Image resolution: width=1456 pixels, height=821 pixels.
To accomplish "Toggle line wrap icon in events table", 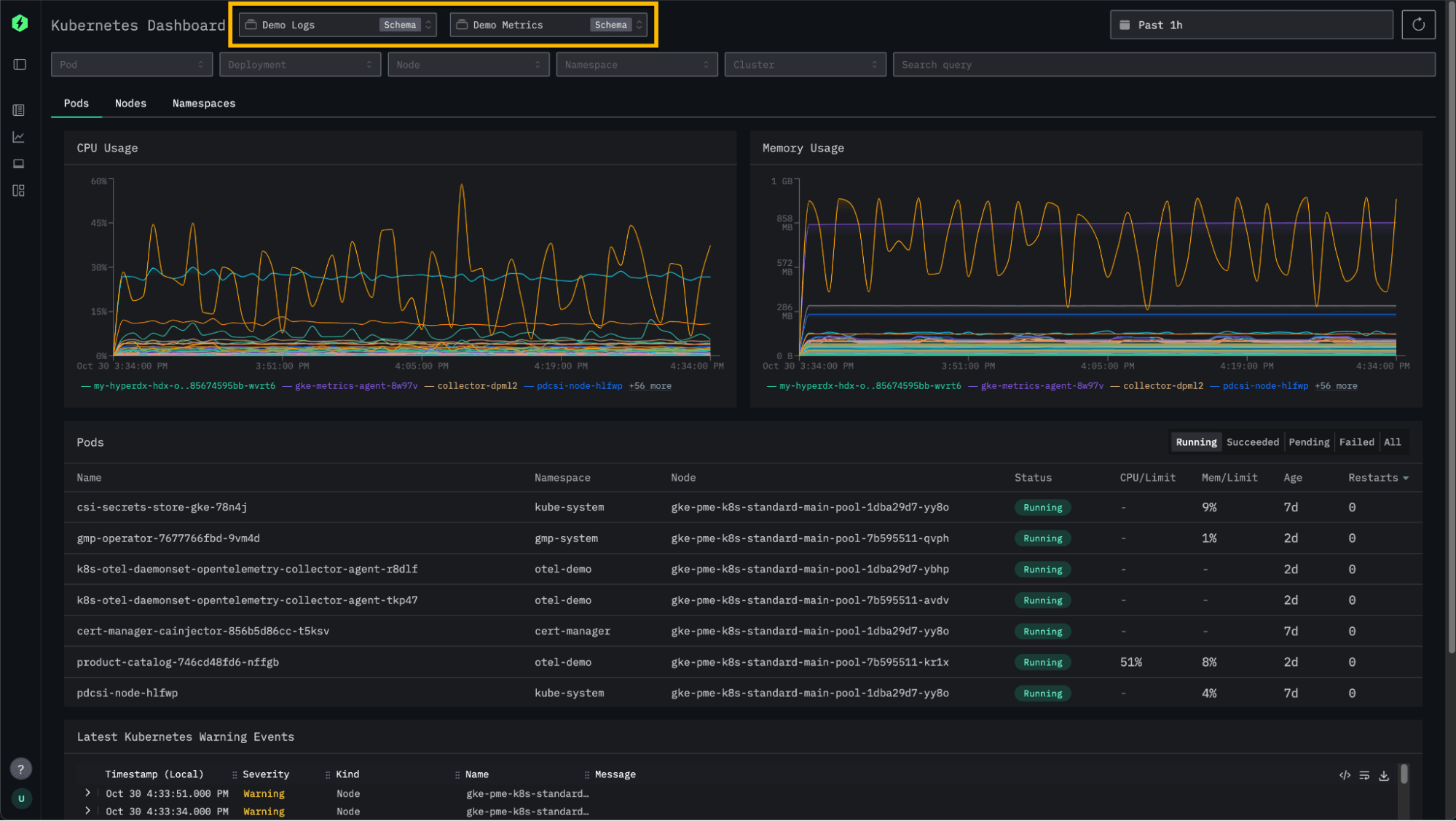I will pyautogui.click(x=1364, y=776).
